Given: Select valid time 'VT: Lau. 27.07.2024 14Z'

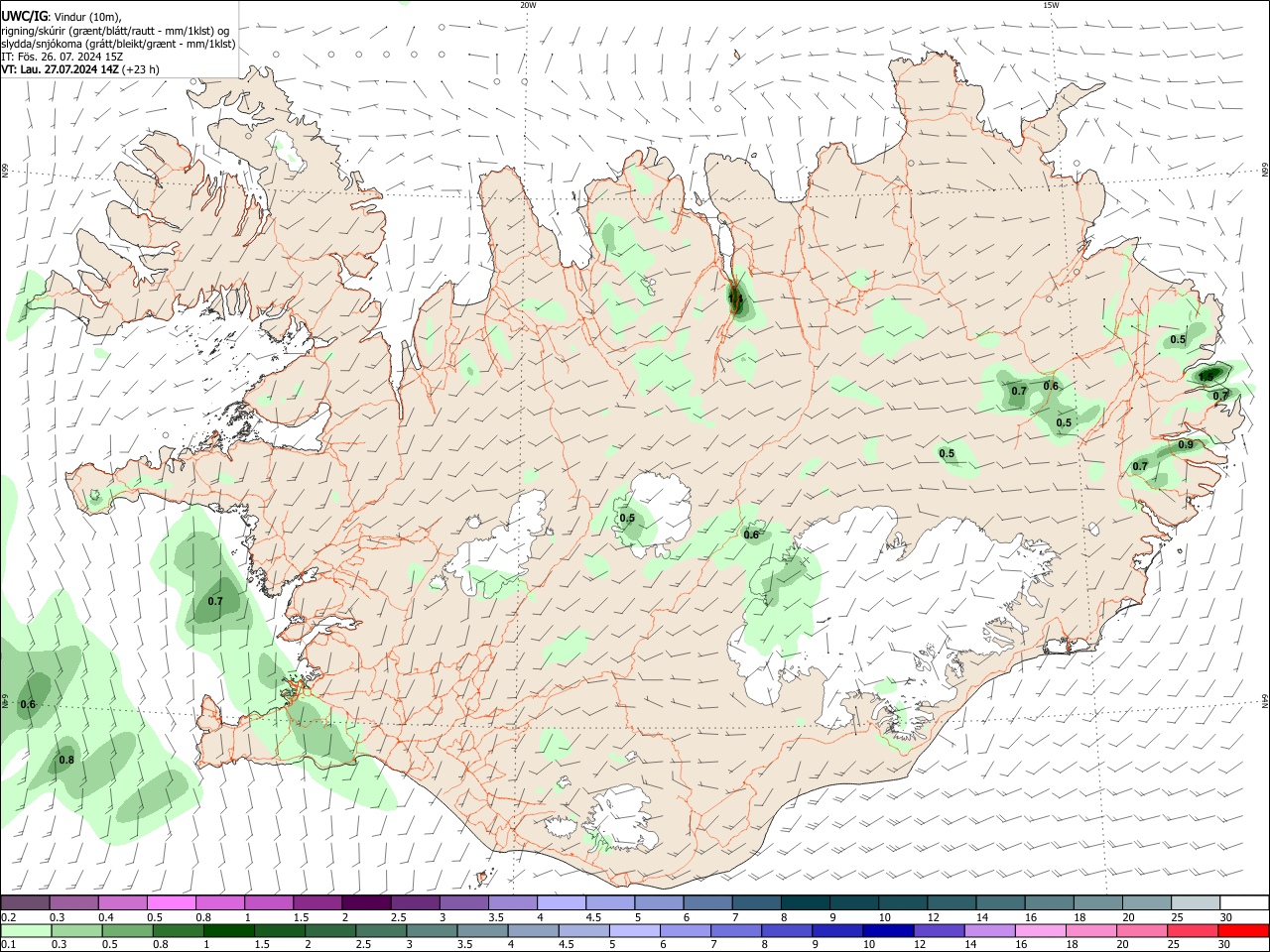Looking at the screenshot, I should [x=61, y=69].
